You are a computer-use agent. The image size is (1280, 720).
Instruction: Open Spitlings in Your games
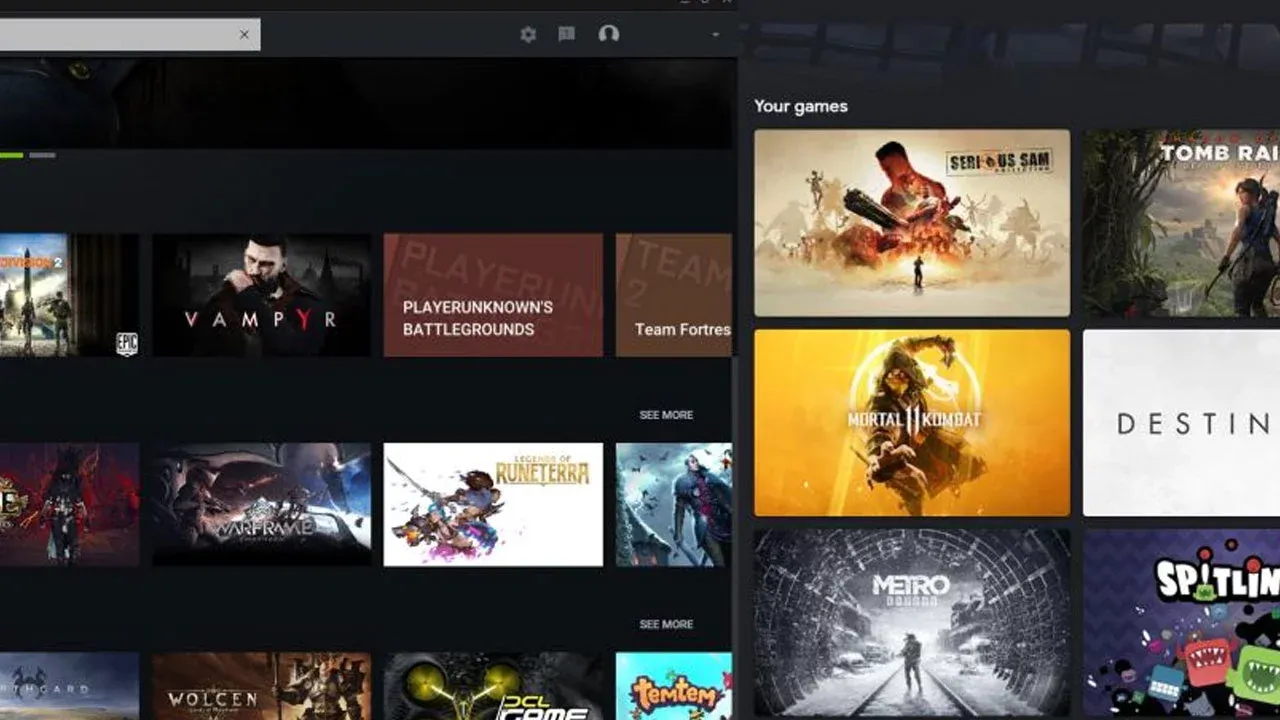pos(1181,624)
